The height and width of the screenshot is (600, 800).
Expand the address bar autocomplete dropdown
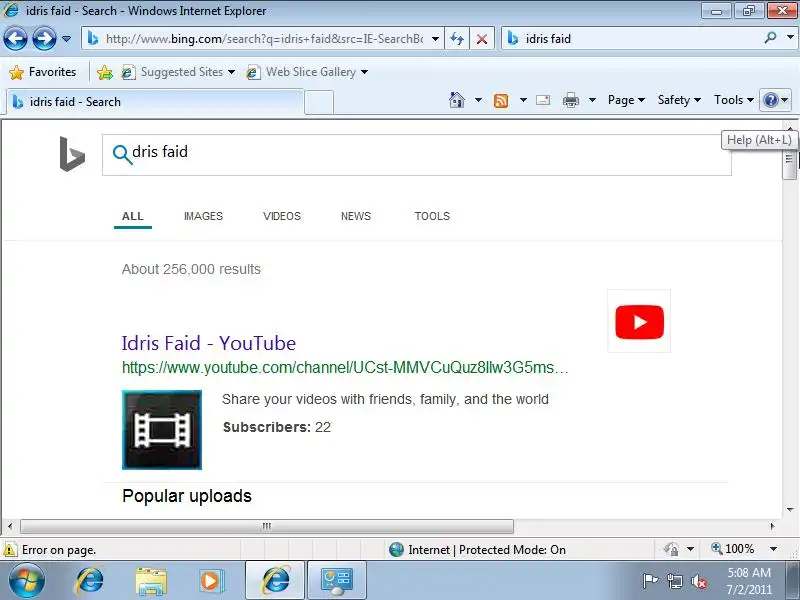click(x=435, y=39)
